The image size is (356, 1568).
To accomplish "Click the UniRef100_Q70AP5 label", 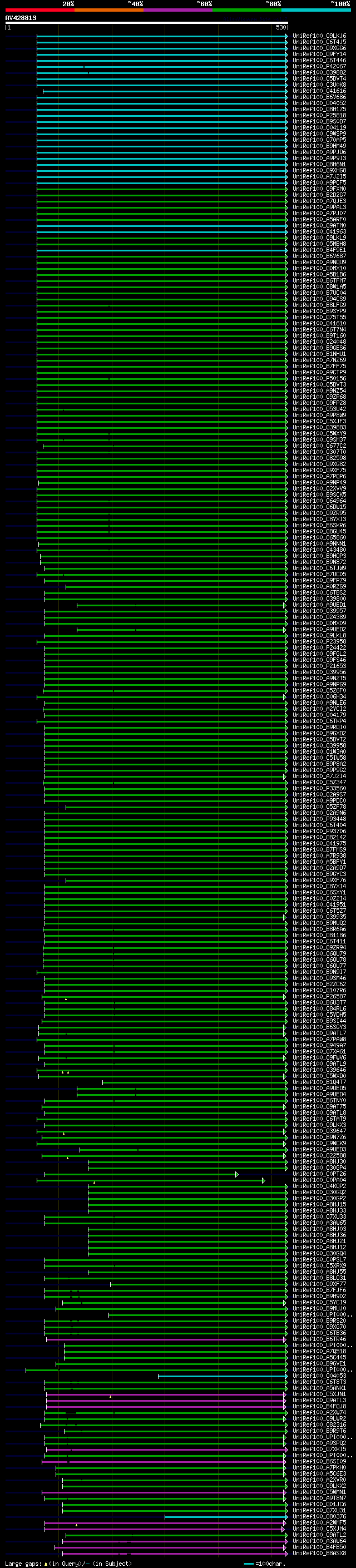I will (319, 140).
